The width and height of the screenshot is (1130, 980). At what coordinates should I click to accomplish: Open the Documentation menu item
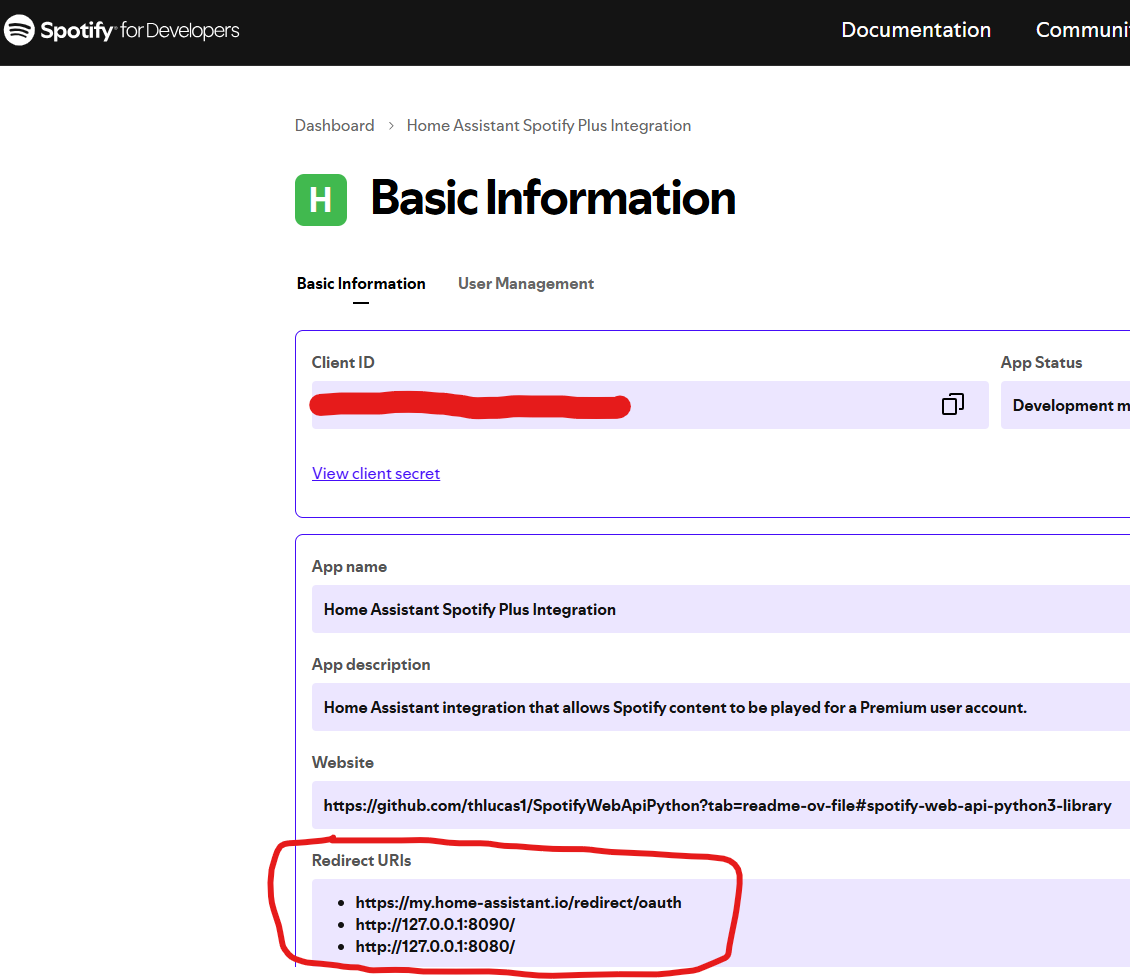pyautogui.click(x=916, y=30)
